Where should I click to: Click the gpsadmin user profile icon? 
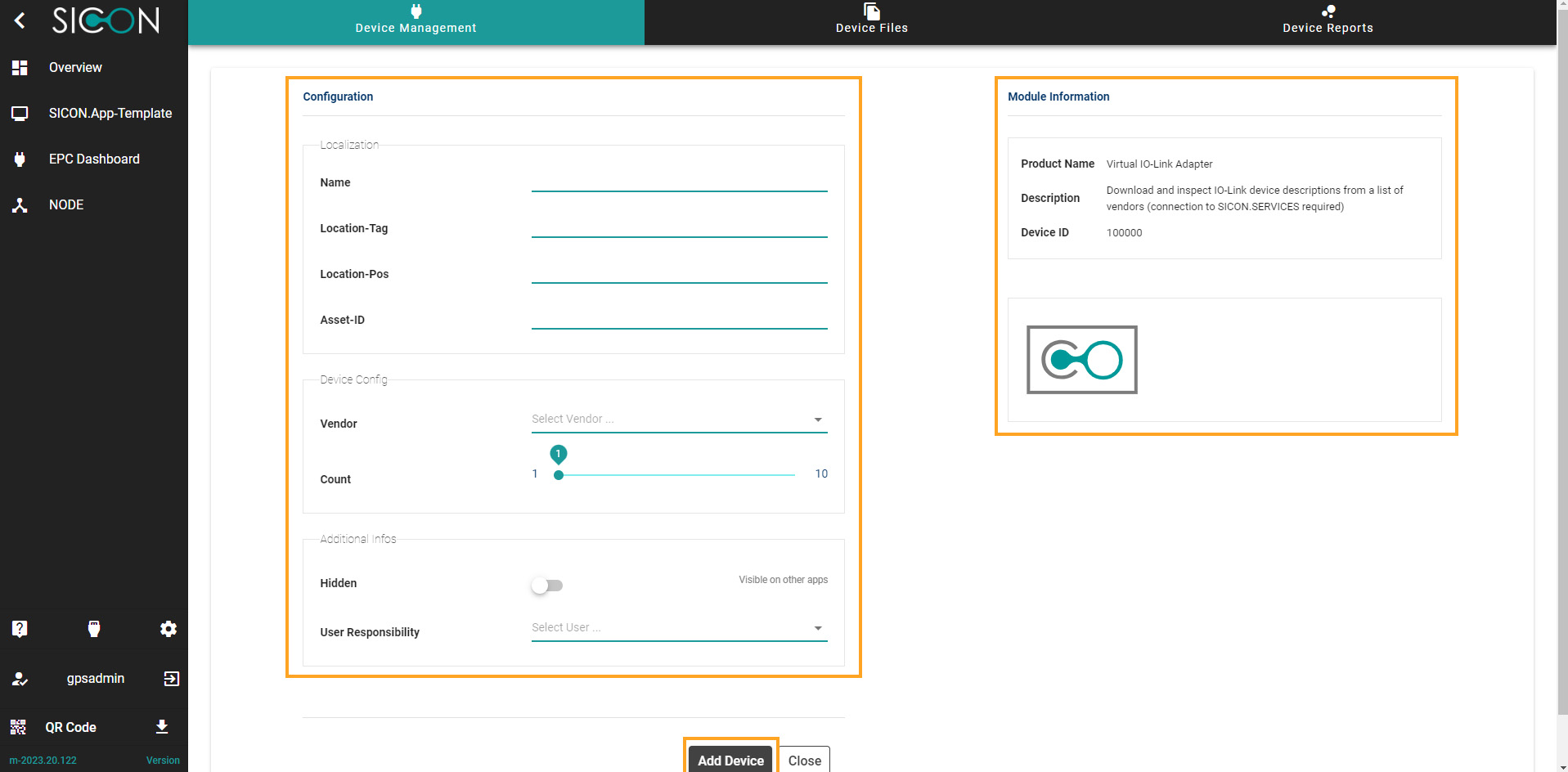tap(20, 679)
